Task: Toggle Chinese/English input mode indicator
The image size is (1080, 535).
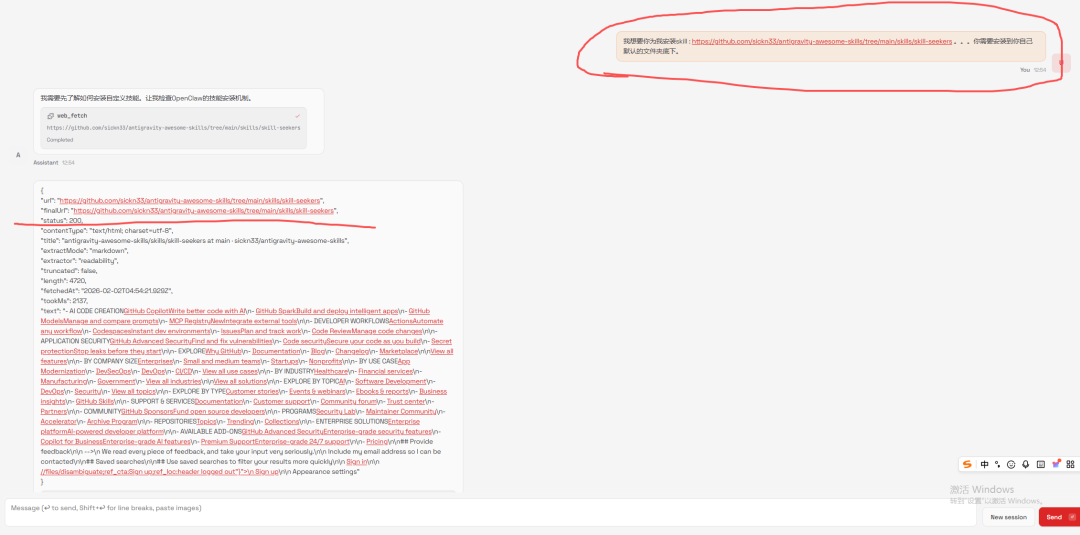Action: tap(984, 464)
